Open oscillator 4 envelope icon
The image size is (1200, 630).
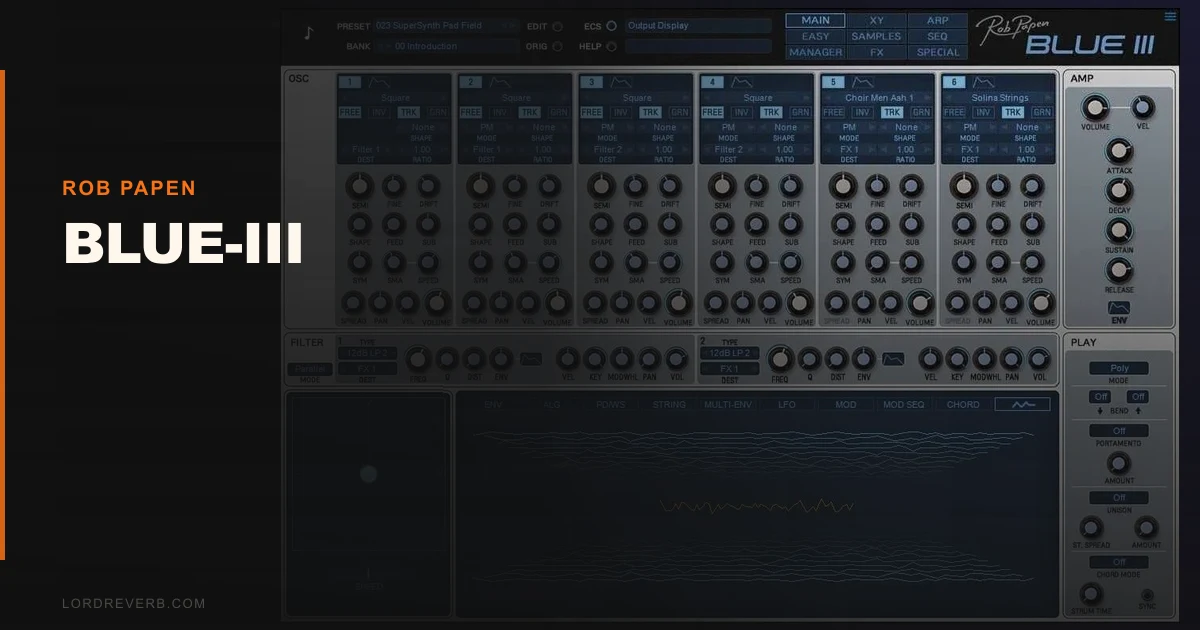click(741, 82)
